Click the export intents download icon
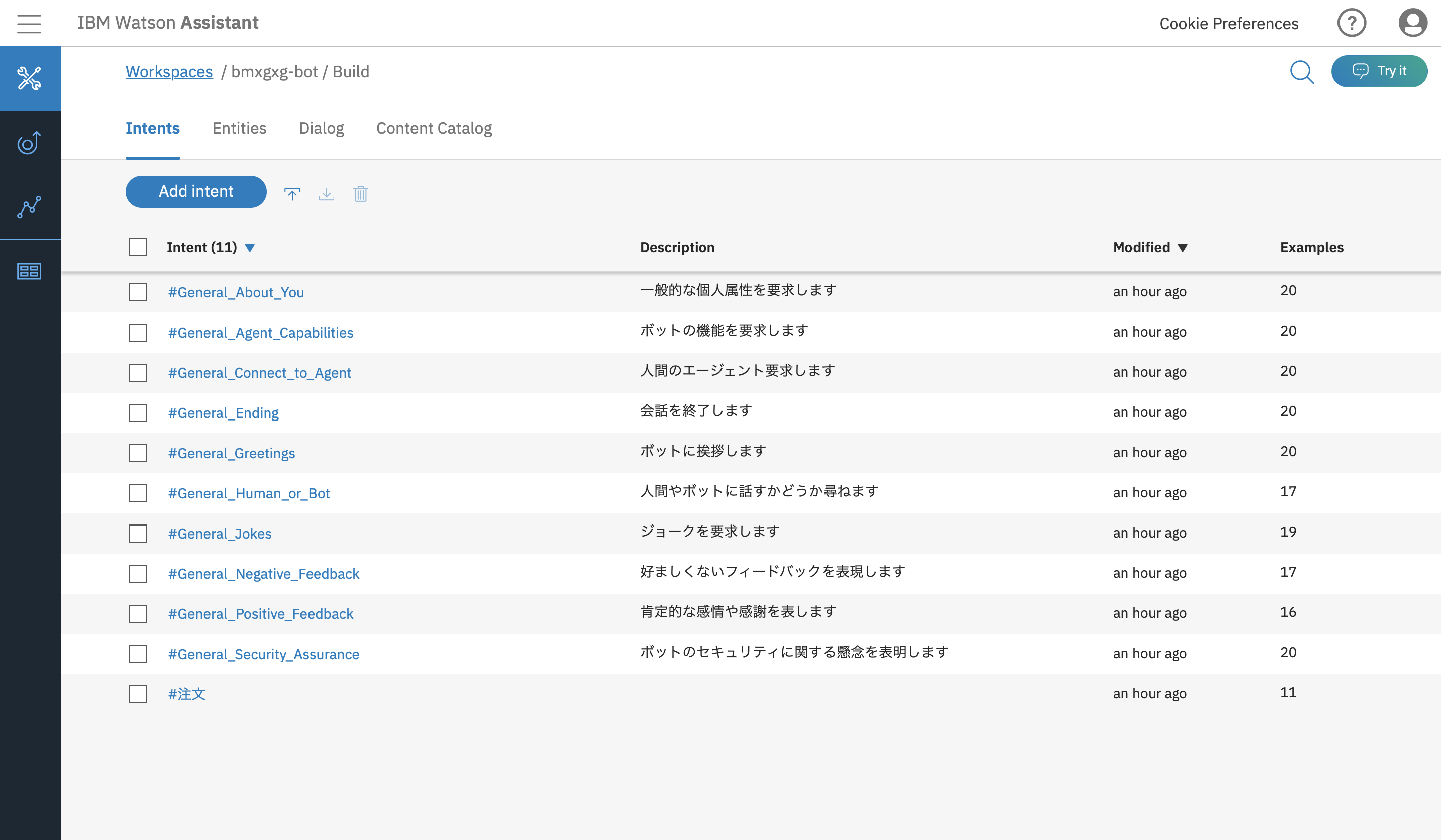Viewport: 1441px width, 840px height. point(326,194)
